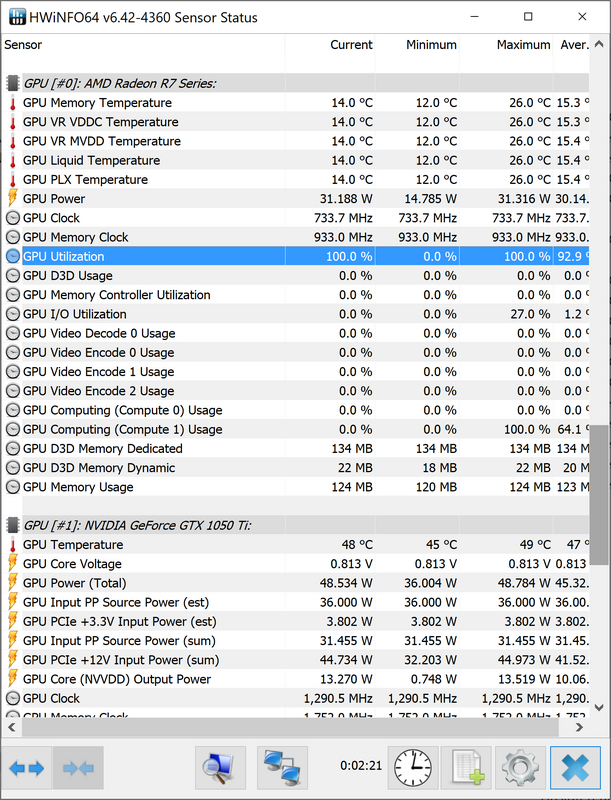
Task: Select the GPU D3D Memory Dedicated row
Action: 296,448
